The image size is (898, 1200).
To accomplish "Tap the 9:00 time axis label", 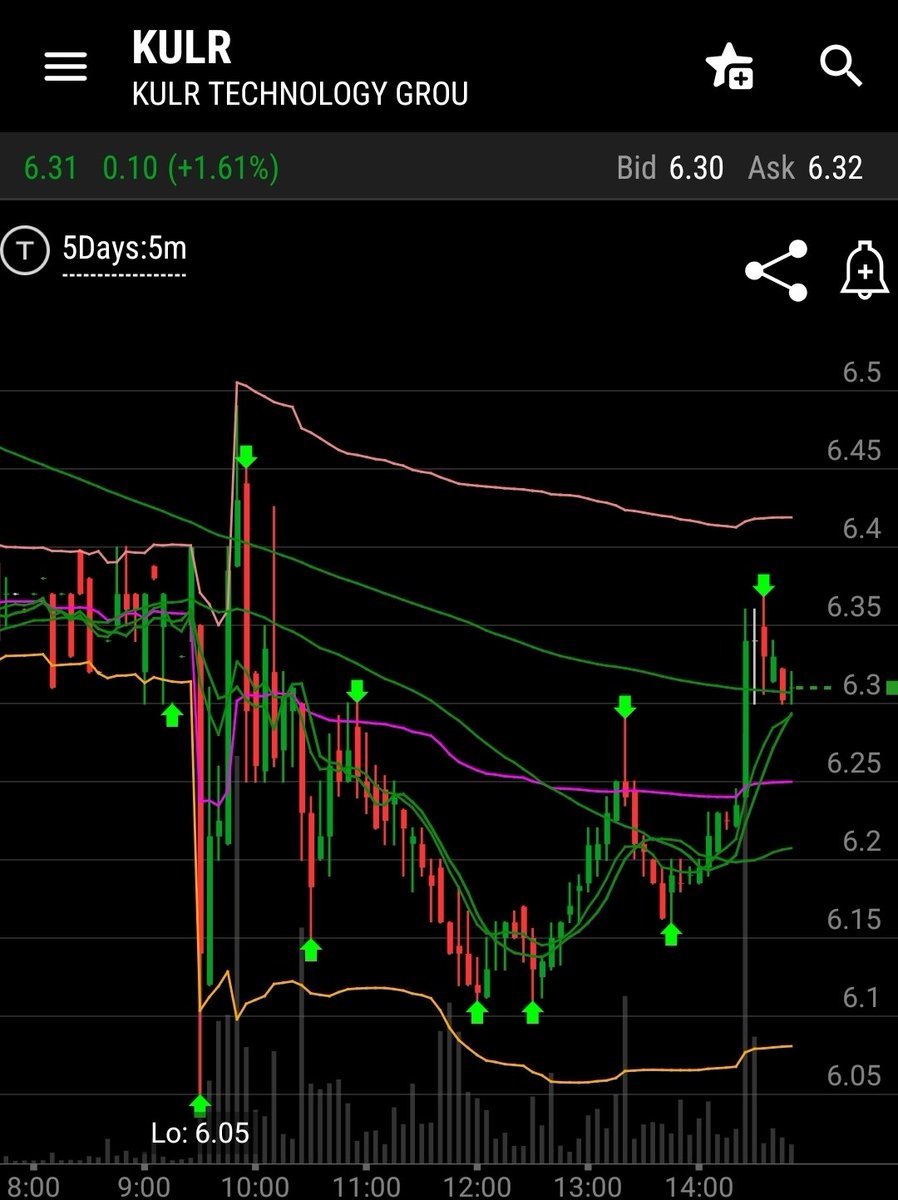I will coord(145,1187).
